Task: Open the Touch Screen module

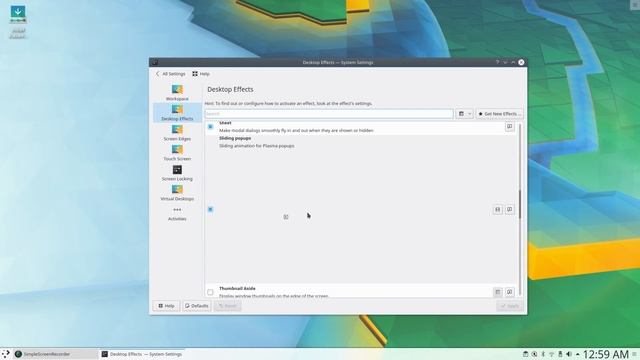Action: [177, 153]
